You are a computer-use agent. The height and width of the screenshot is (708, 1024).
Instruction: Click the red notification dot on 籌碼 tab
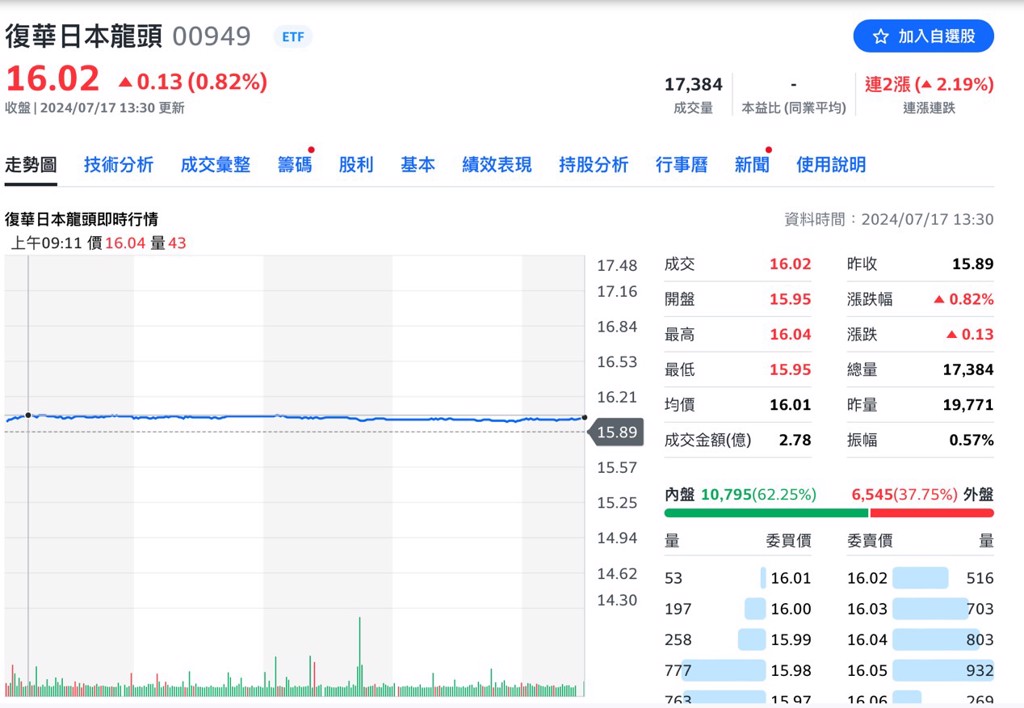point(313,149)
